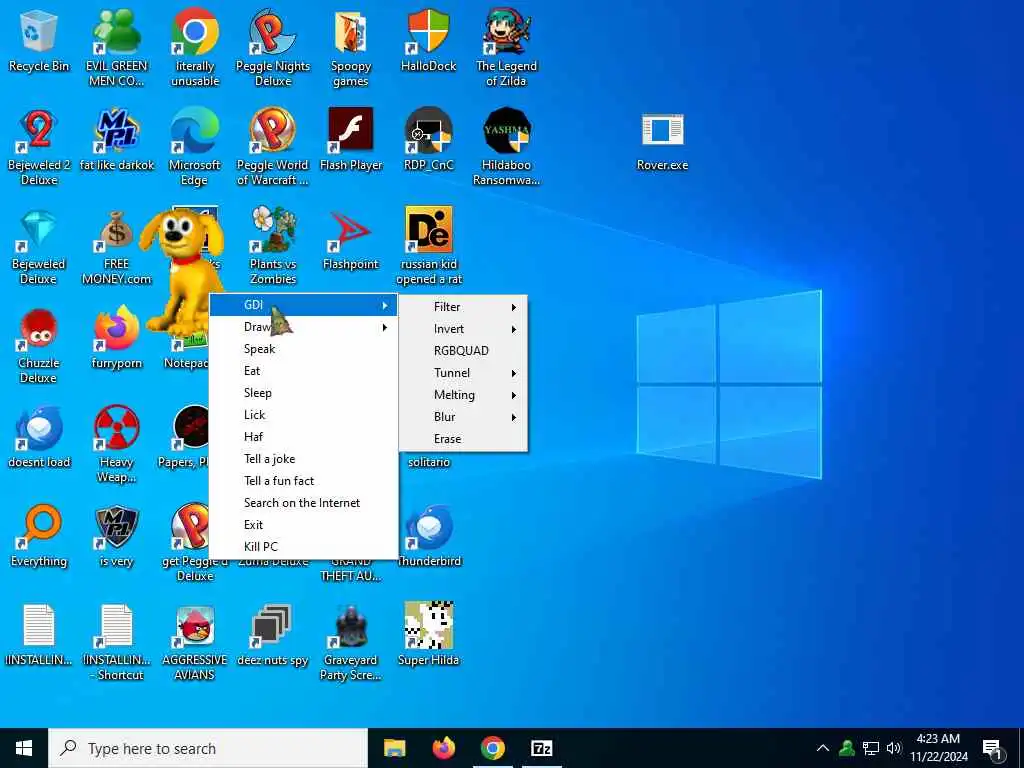Choose Sleep in Rover's menu

(303, 393)
